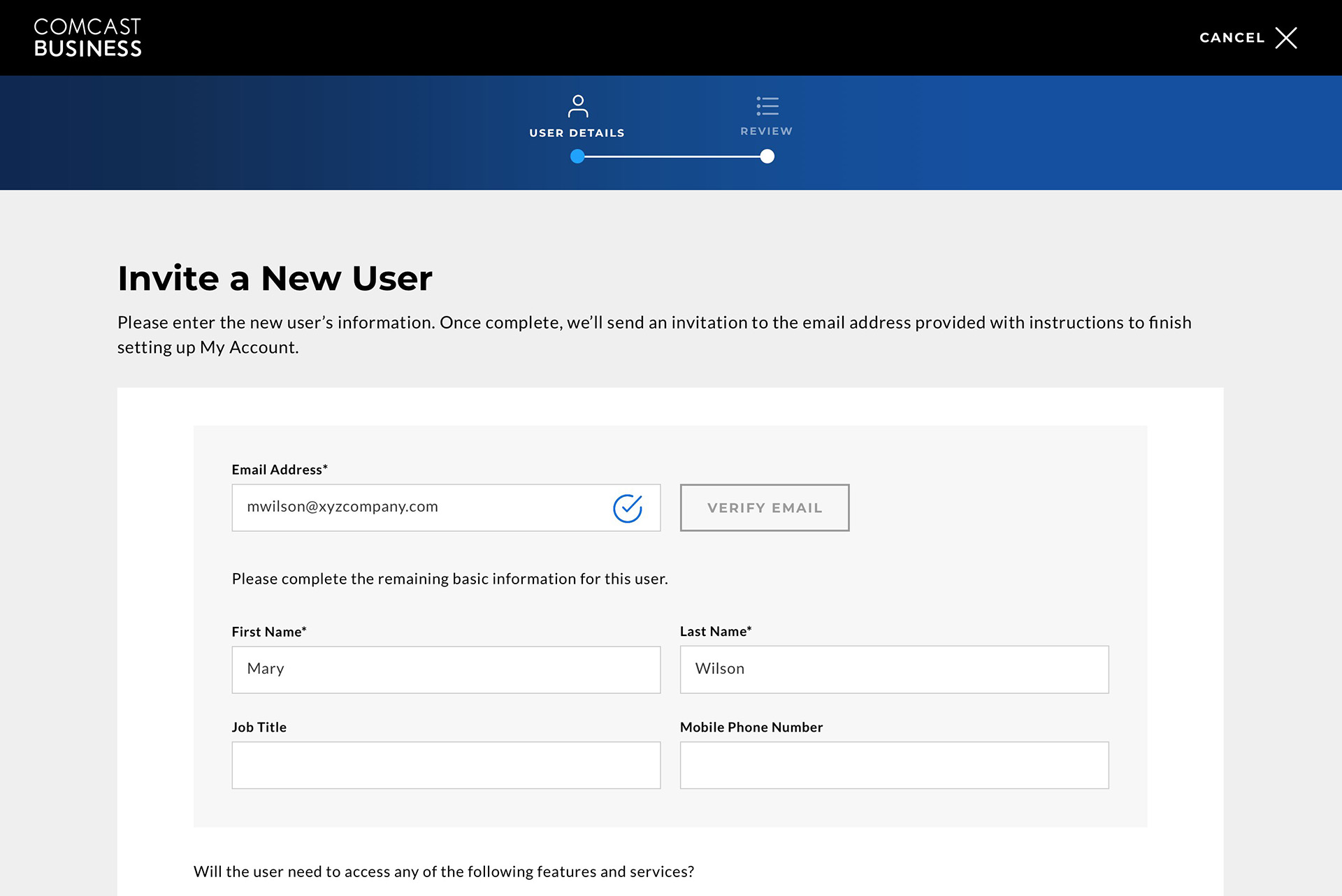Screen dimensions: 1342x896
Task: Click the Invite a New User heading
Action: coord(275,278)
